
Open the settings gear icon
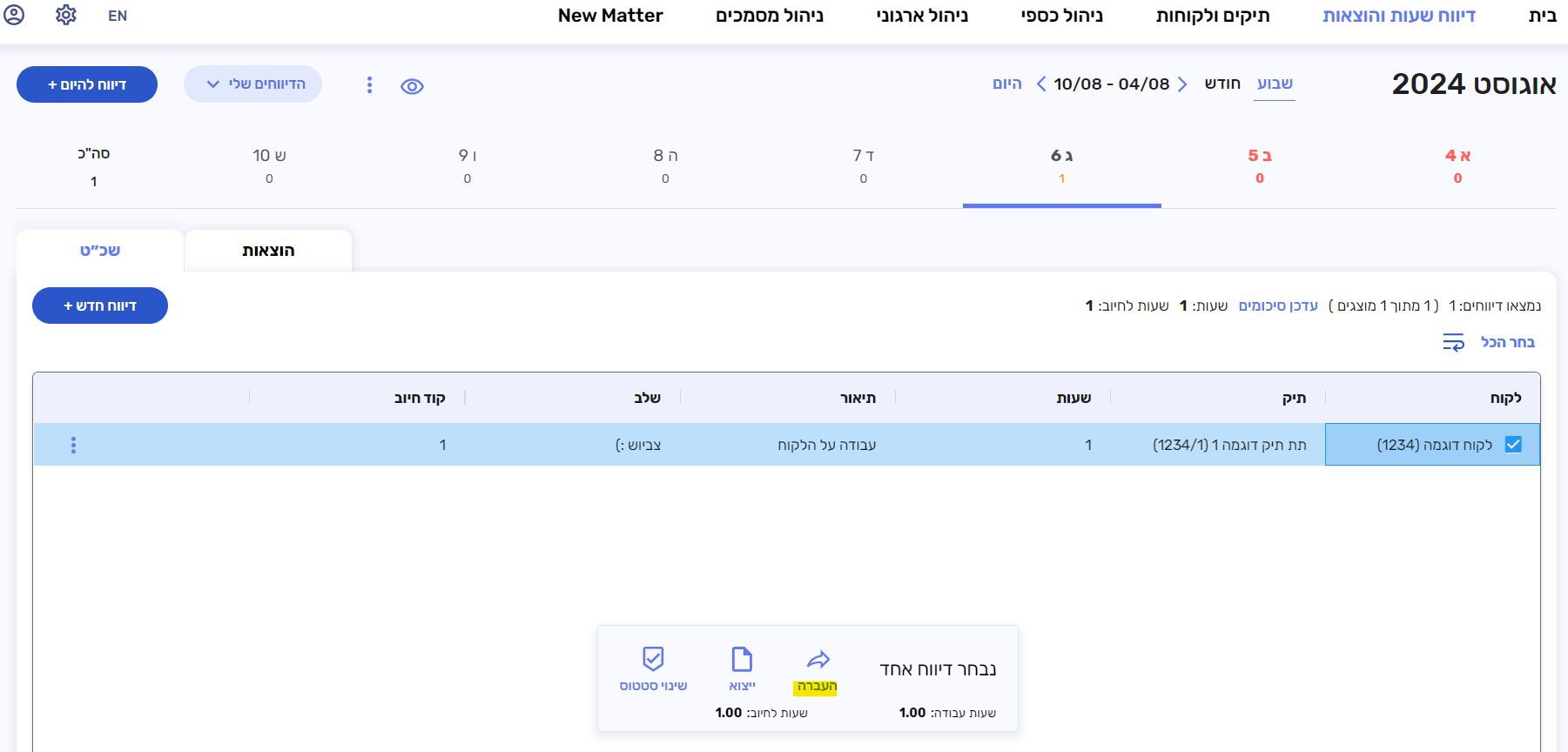click(x=66, y=15)
